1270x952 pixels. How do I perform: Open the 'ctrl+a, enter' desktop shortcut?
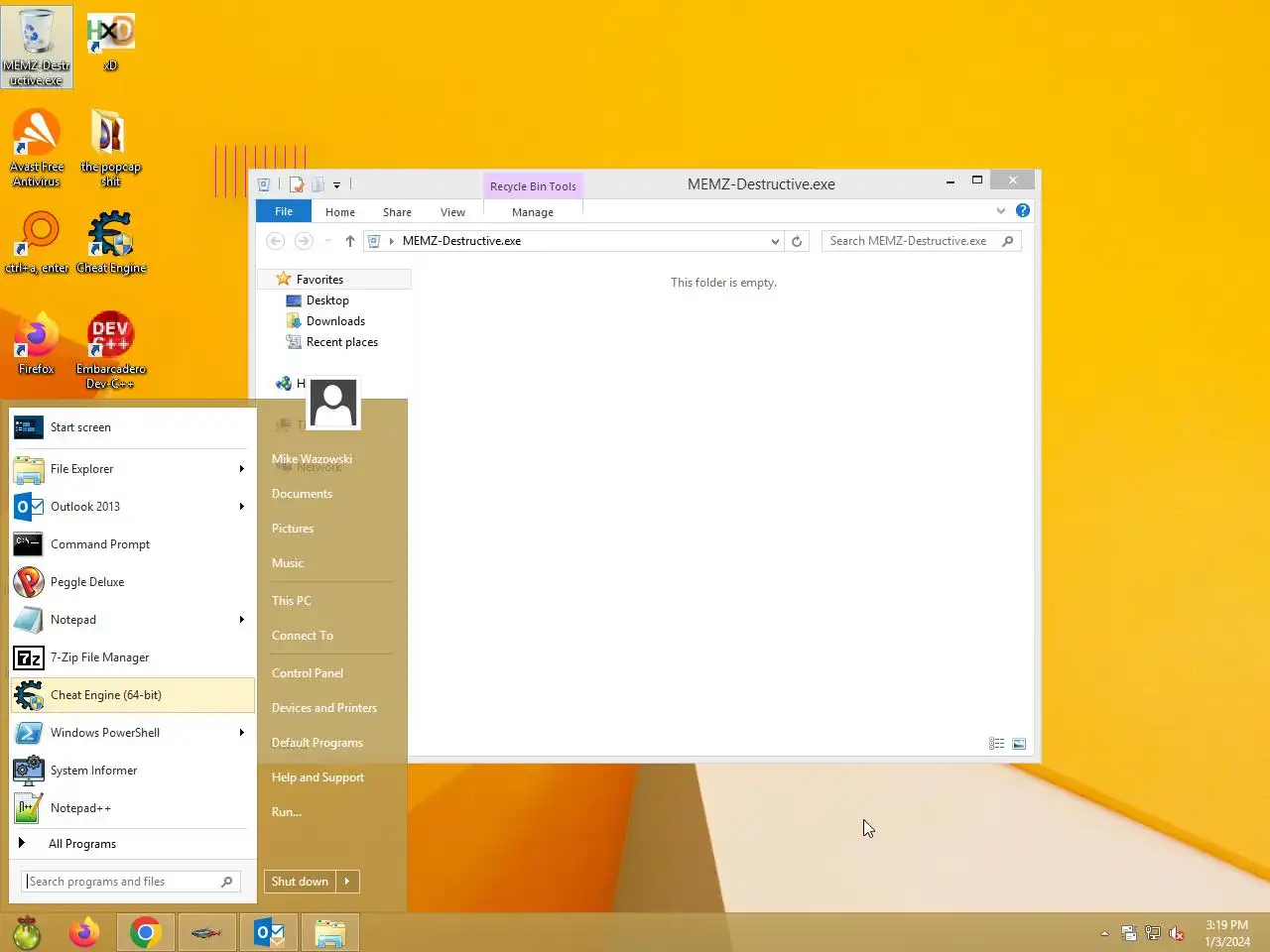[x=37, y=243]
